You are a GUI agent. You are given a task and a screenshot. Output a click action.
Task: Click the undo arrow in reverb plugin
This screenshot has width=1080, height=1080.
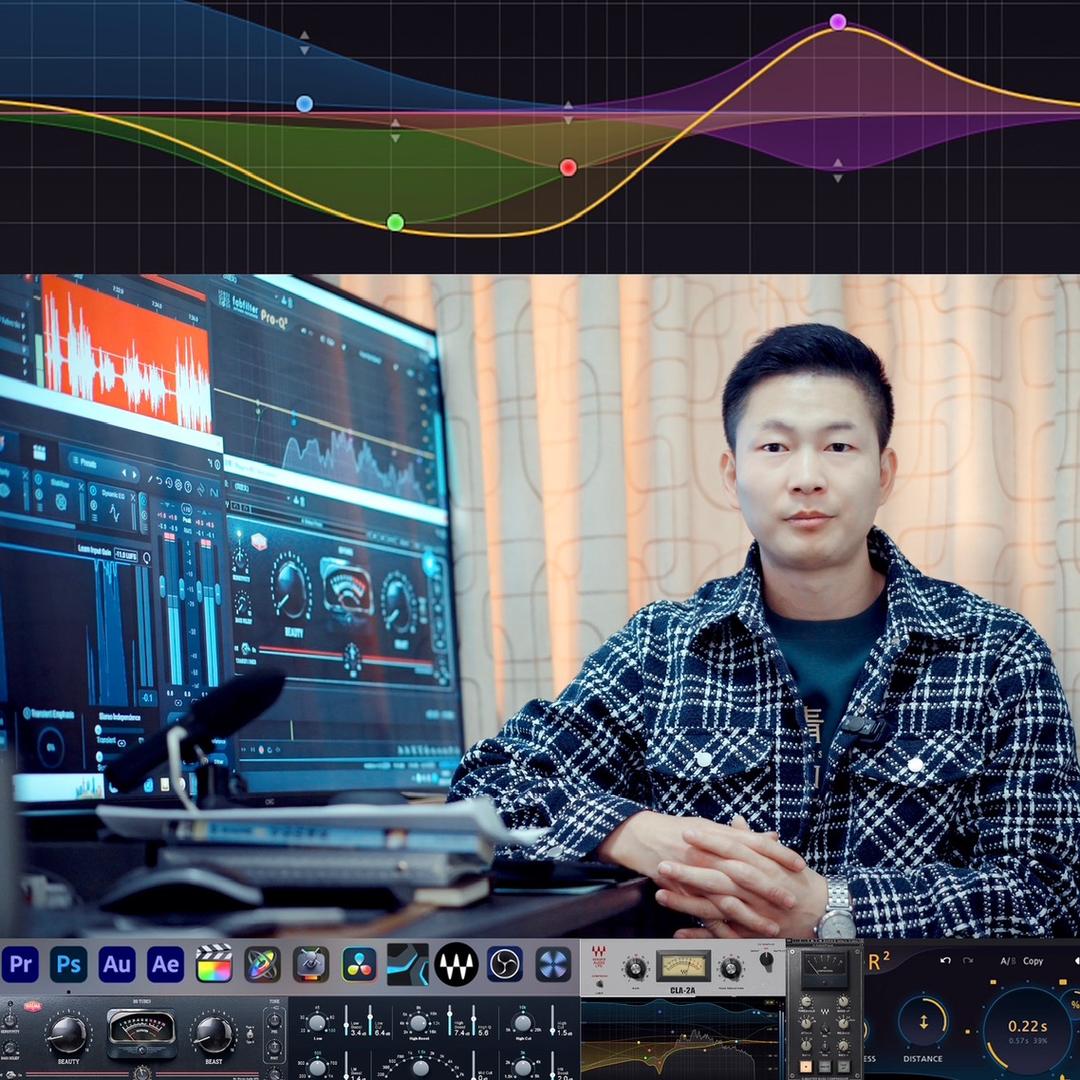pos(945,961)
